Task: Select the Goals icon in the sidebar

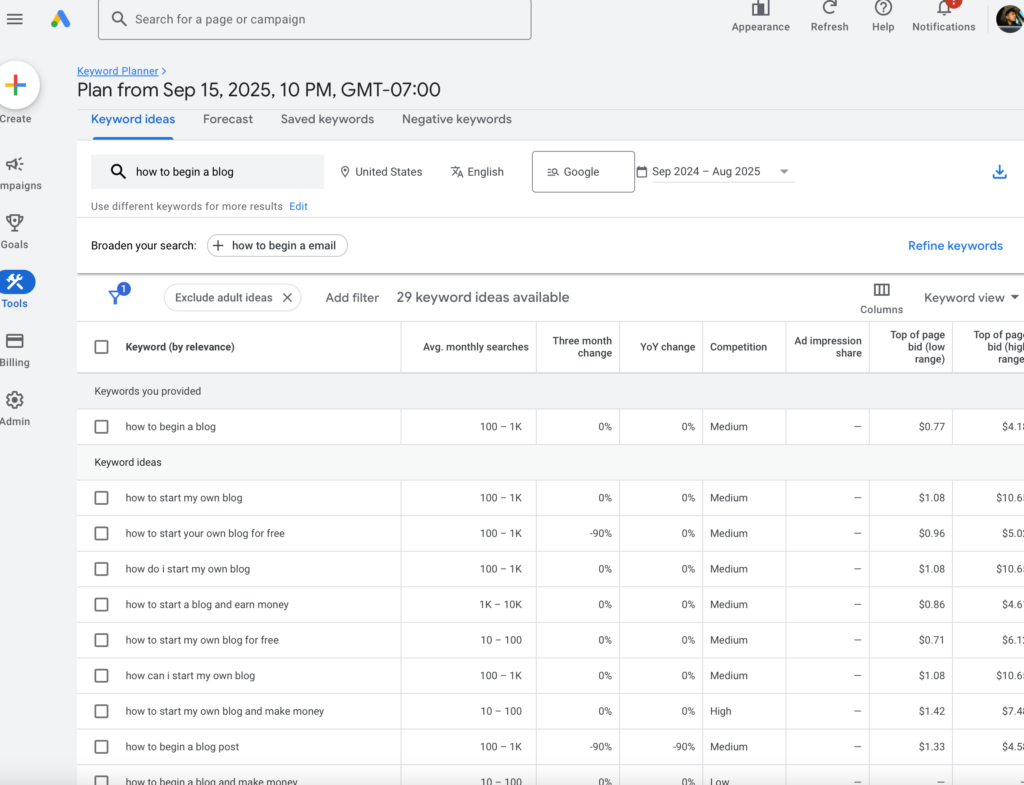Action: tap(15, 223)
